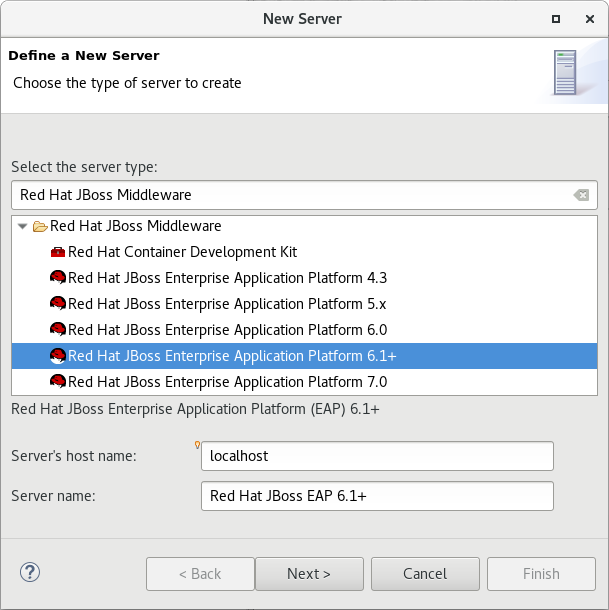Viewport: 609px width, 610px height.
Task: Select JBoss Enterprise Application Platform 6.0
Action: pyautogui.click(x=304, y=330)
